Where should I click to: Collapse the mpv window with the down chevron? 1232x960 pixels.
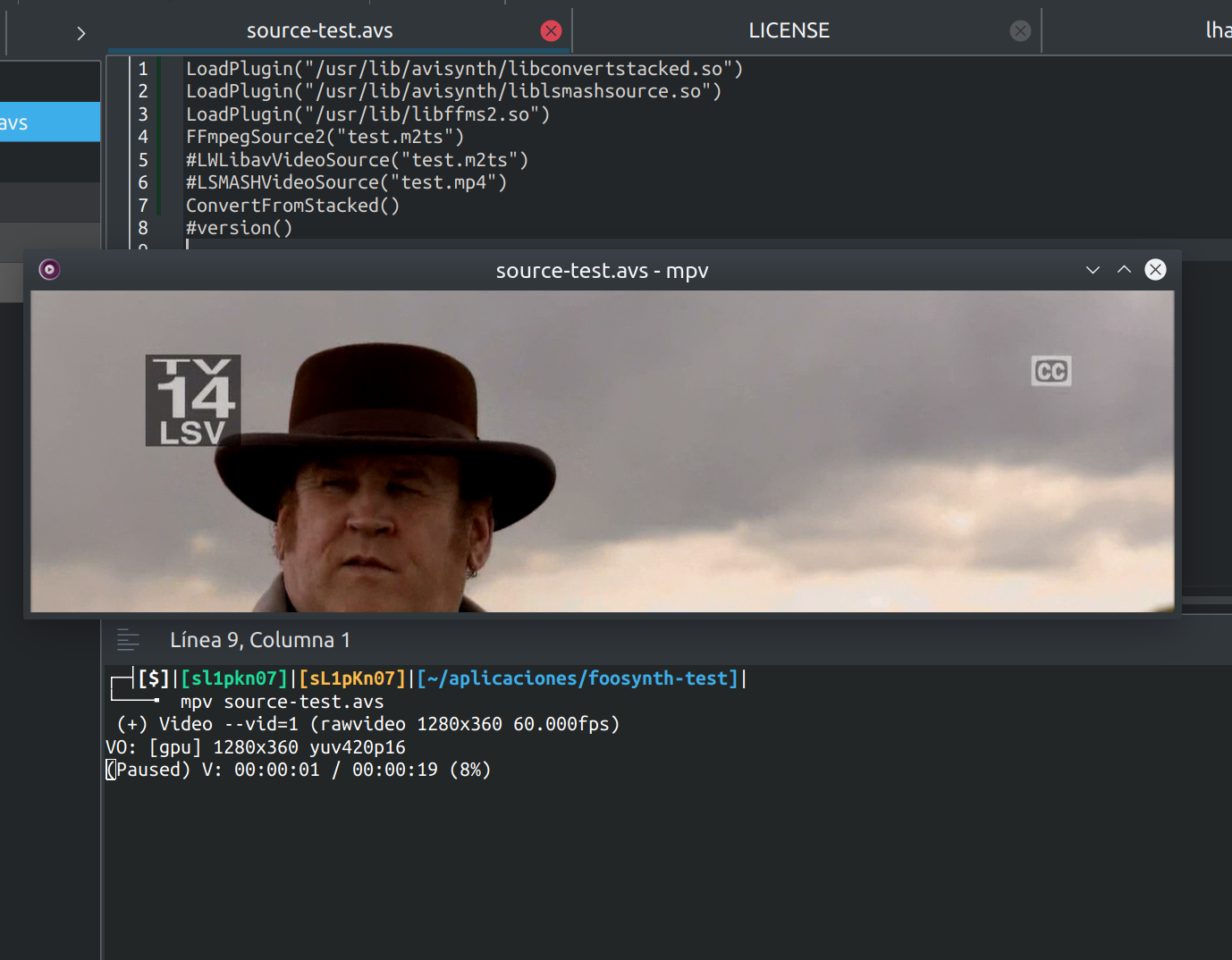click(1093, 269)
